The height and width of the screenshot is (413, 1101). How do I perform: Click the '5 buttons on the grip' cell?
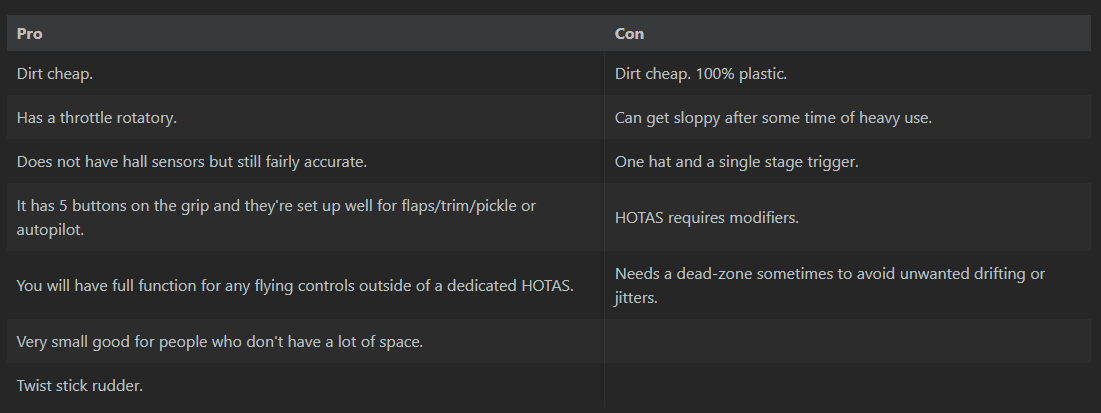(x=305, y=217)
